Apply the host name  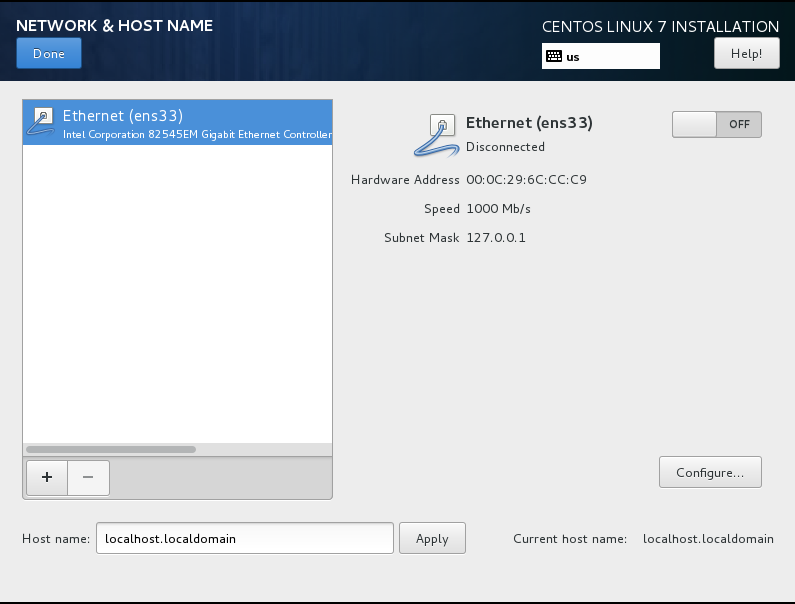click(x=432, y=538)
